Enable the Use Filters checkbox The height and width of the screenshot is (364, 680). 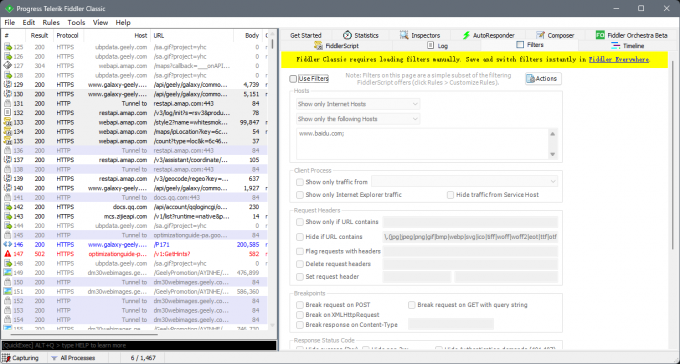(293, 79)
